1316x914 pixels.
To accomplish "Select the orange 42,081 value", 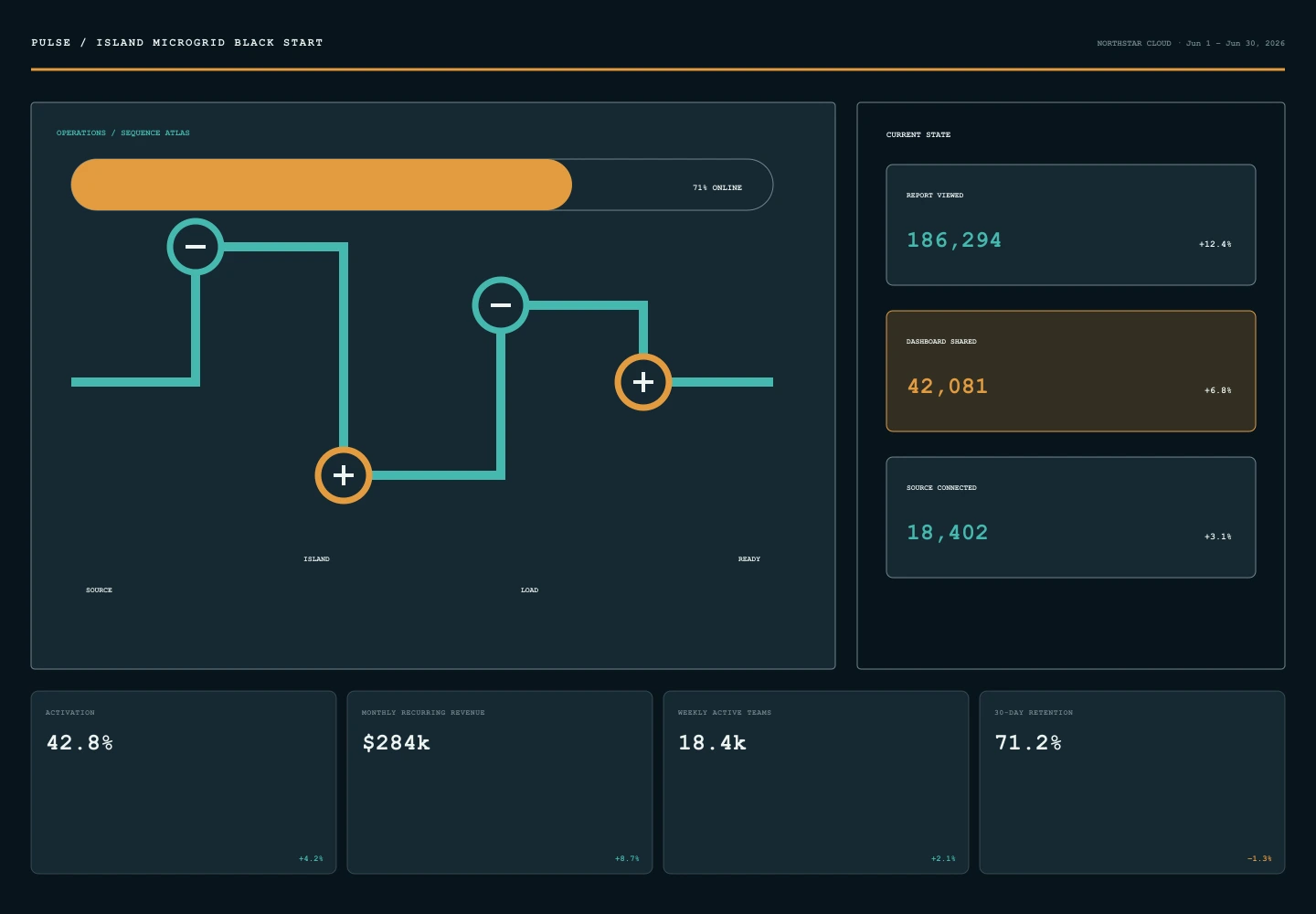I will click(948, 387).
